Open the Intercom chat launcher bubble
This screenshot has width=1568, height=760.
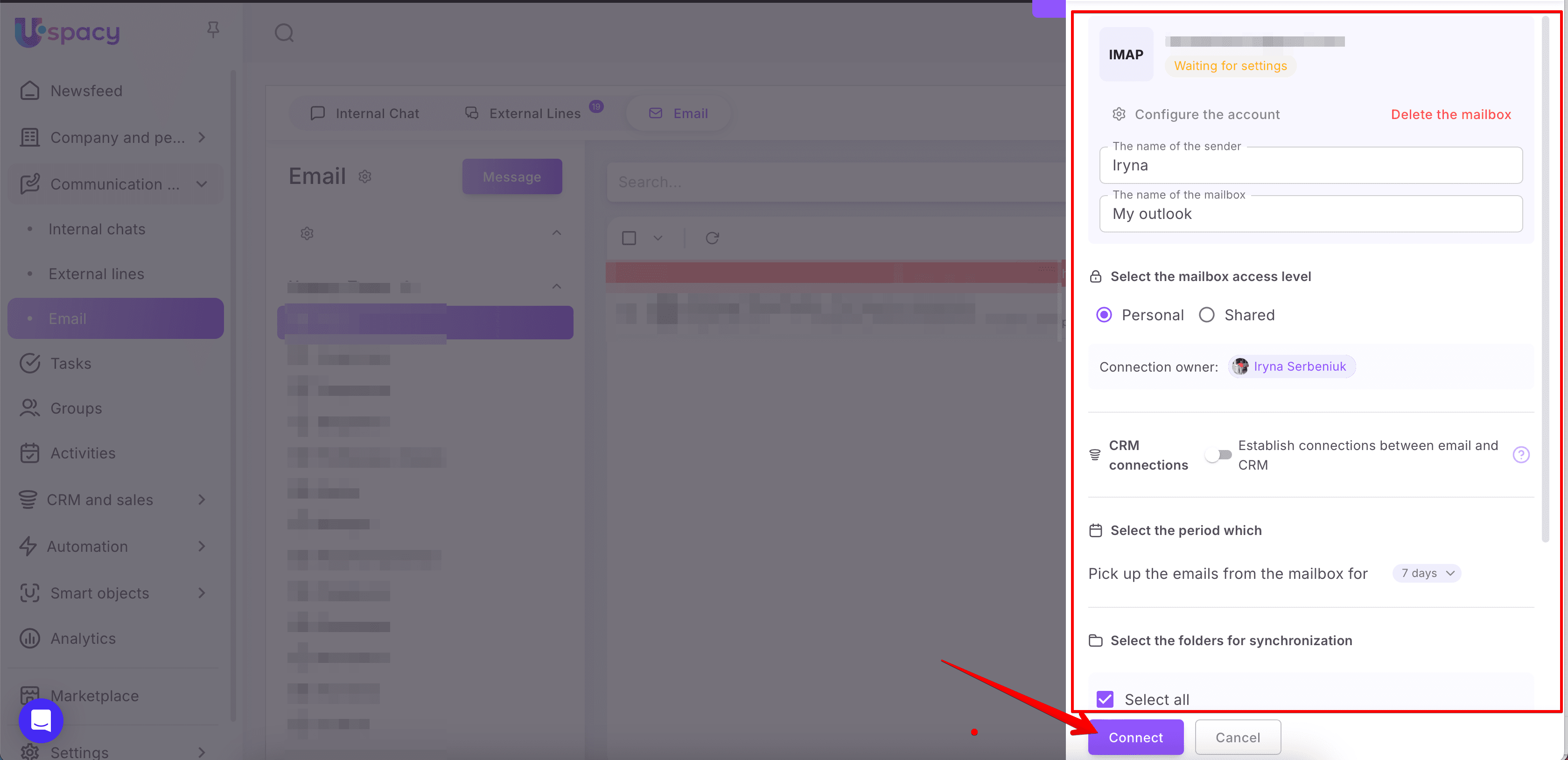pyautogui.click(x=41, y=720)
